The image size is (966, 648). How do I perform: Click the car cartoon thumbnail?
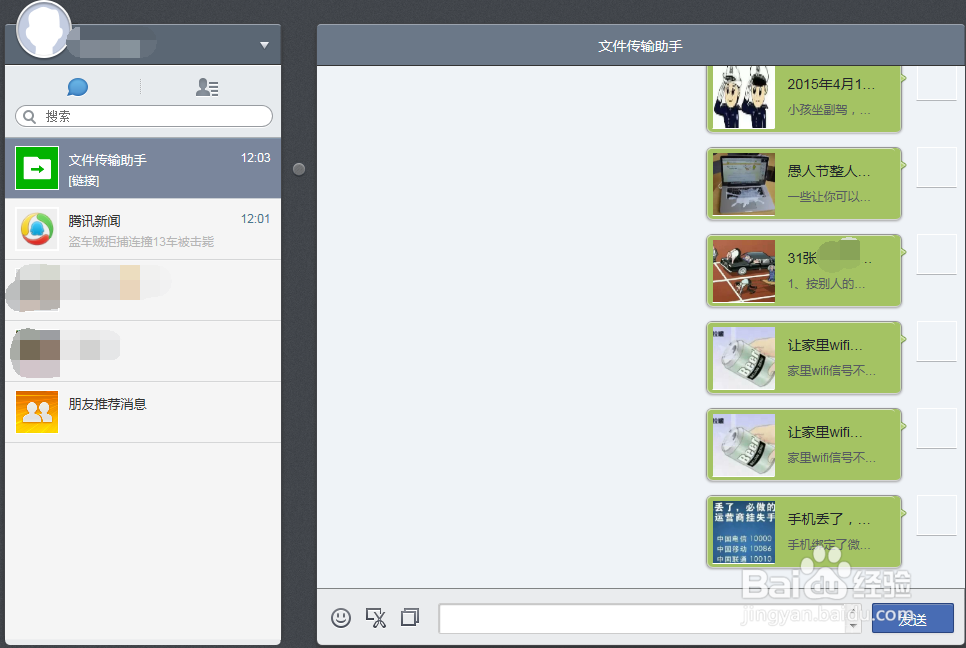[744, 271]
